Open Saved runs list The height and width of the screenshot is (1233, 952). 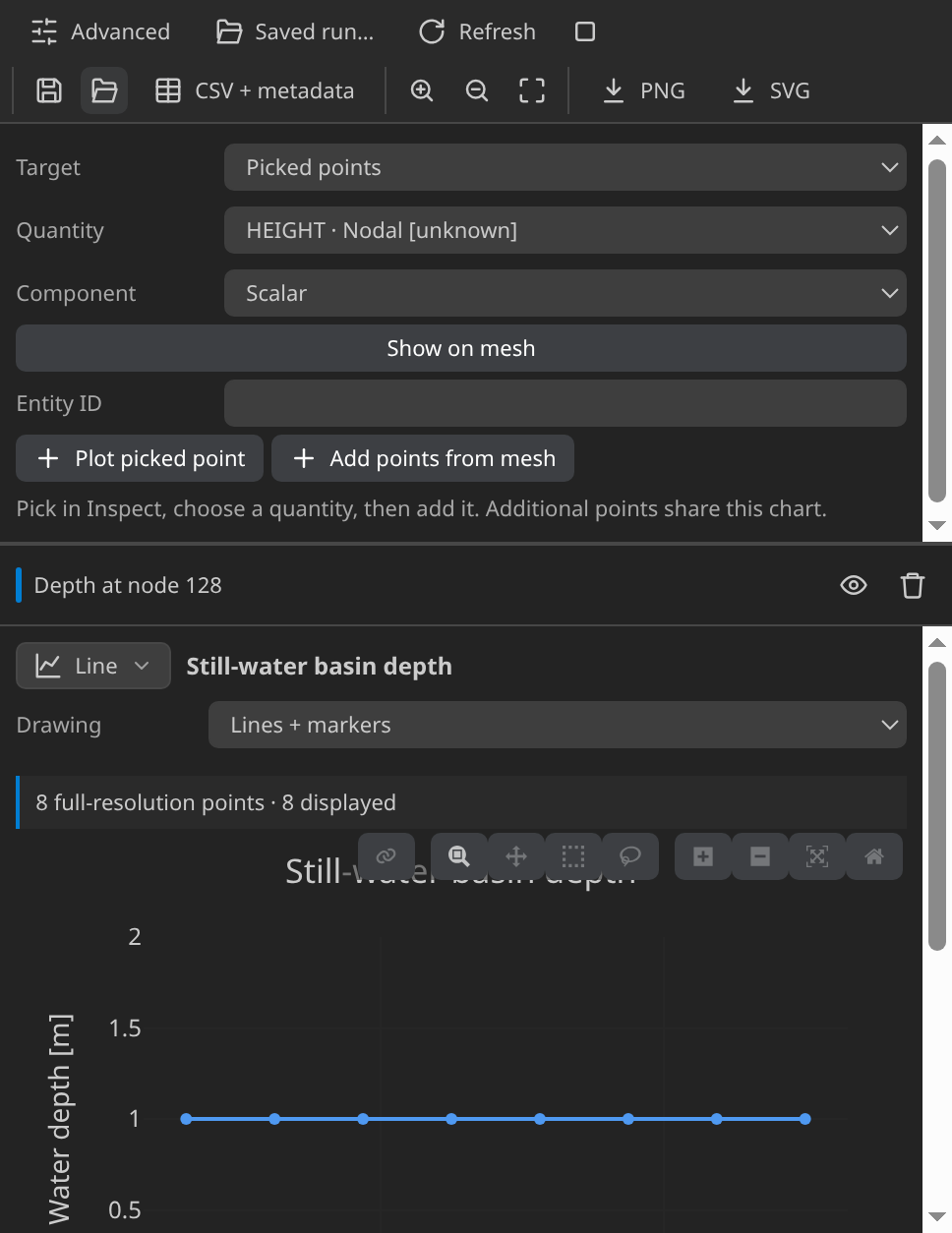(295, 31)
